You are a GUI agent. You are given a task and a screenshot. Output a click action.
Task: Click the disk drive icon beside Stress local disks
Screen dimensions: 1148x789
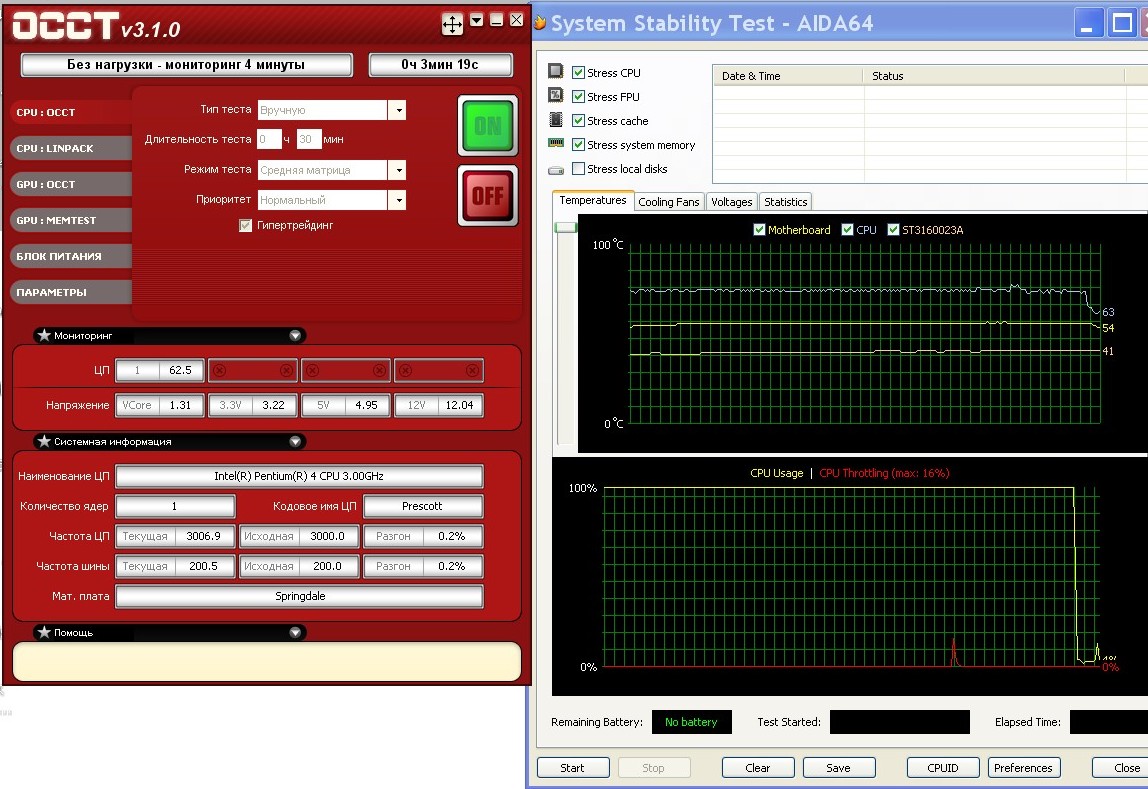coord(556,170)
